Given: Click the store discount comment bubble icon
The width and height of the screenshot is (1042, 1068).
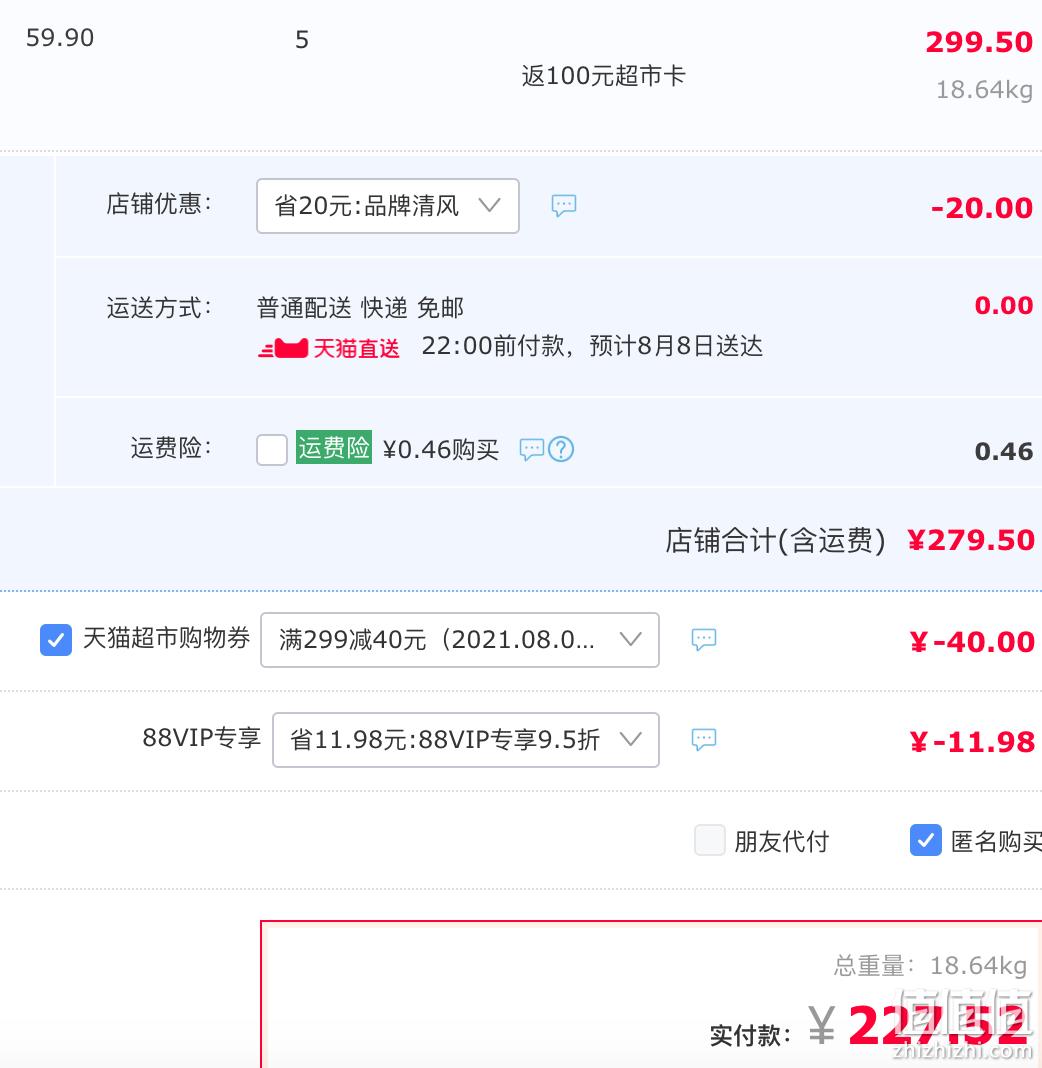Looking at the screenshot, I should [564, 206].
